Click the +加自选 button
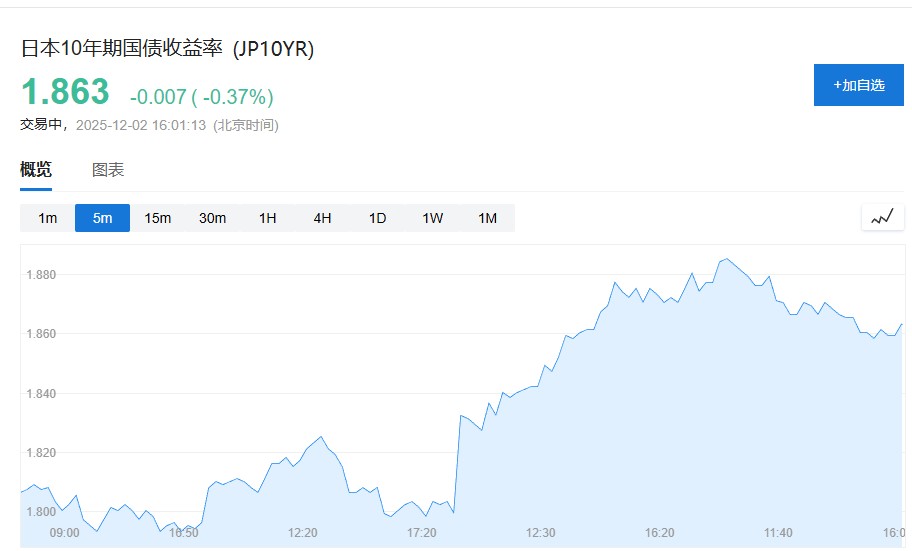This screenshot has width=912, height=551. (859, 85)
